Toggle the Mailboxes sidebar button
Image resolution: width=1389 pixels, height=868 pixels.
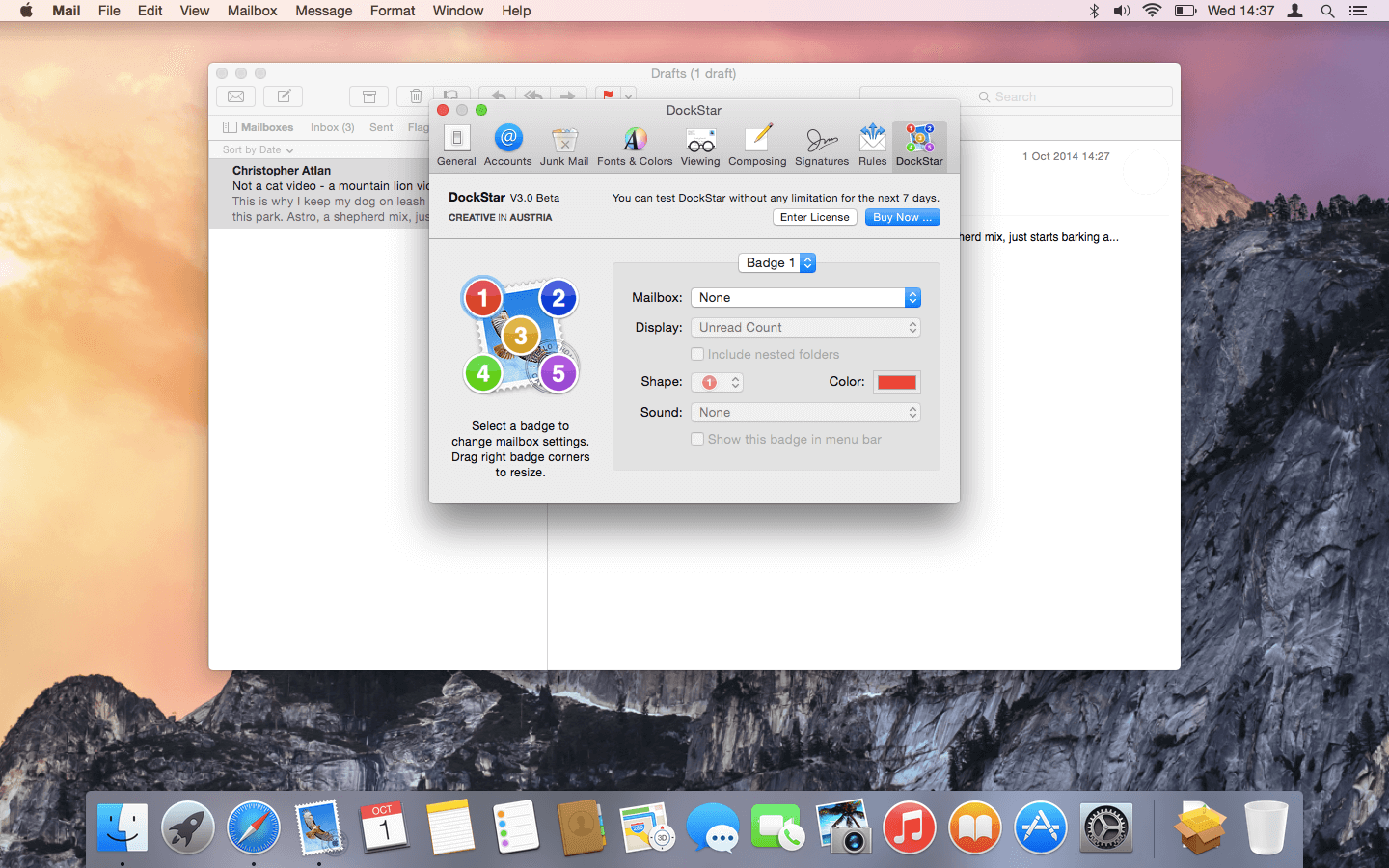(258, 127)
